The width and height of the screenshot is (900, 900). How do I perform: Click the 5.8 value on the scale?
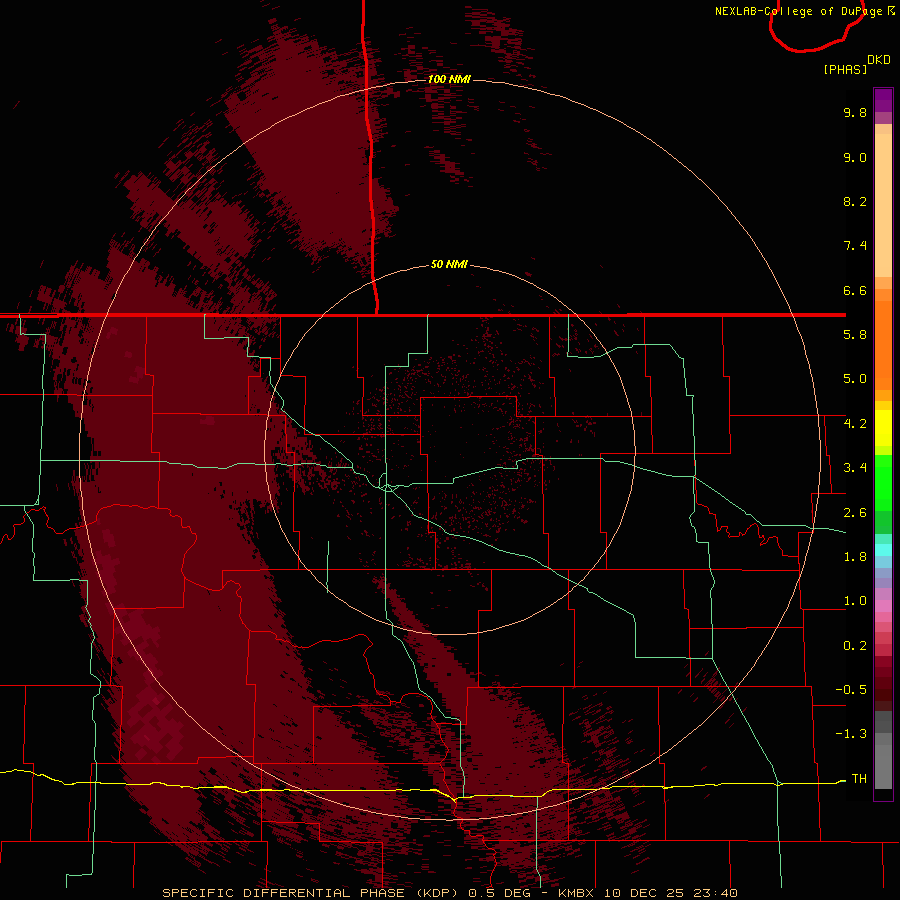pos(855,335)
